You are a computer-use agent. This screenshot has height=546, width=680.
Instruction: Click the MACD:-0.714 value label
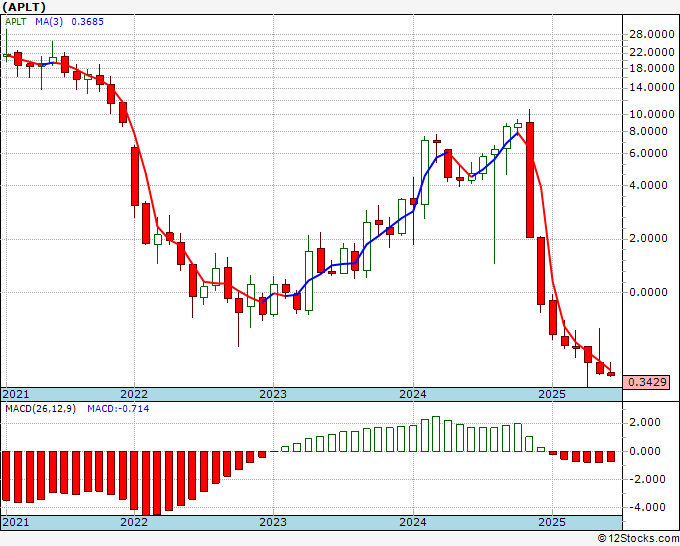[118, 409]
